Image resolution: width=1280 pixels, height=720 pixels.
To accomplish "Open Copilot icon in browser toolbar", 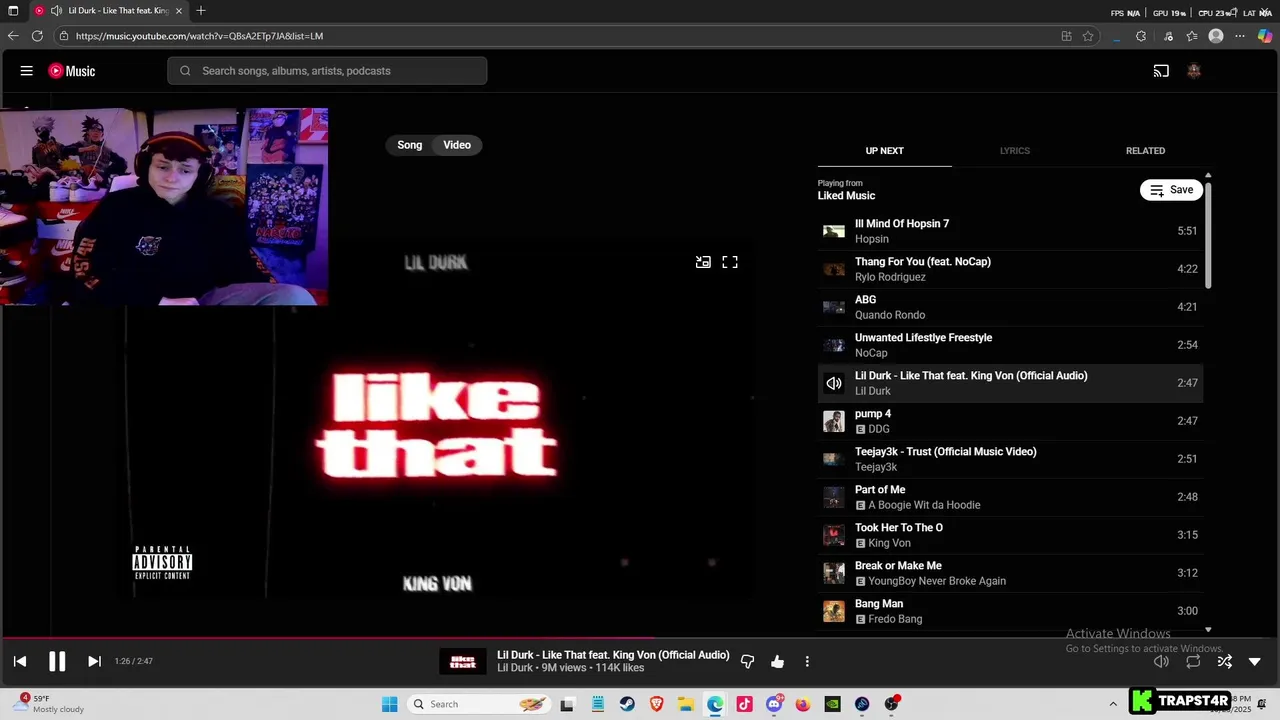I will pos(1265,36).
